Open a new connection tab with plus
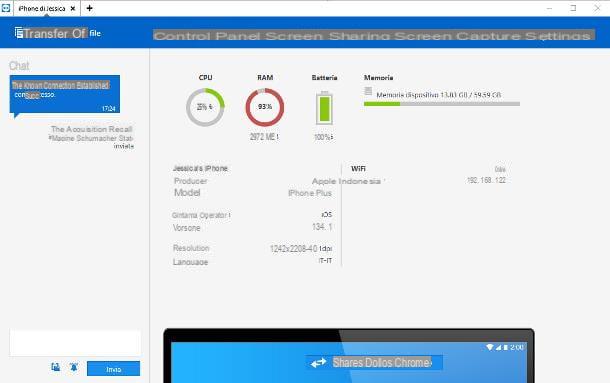Viewport: 610px width, 383px height. coord(89,8)
